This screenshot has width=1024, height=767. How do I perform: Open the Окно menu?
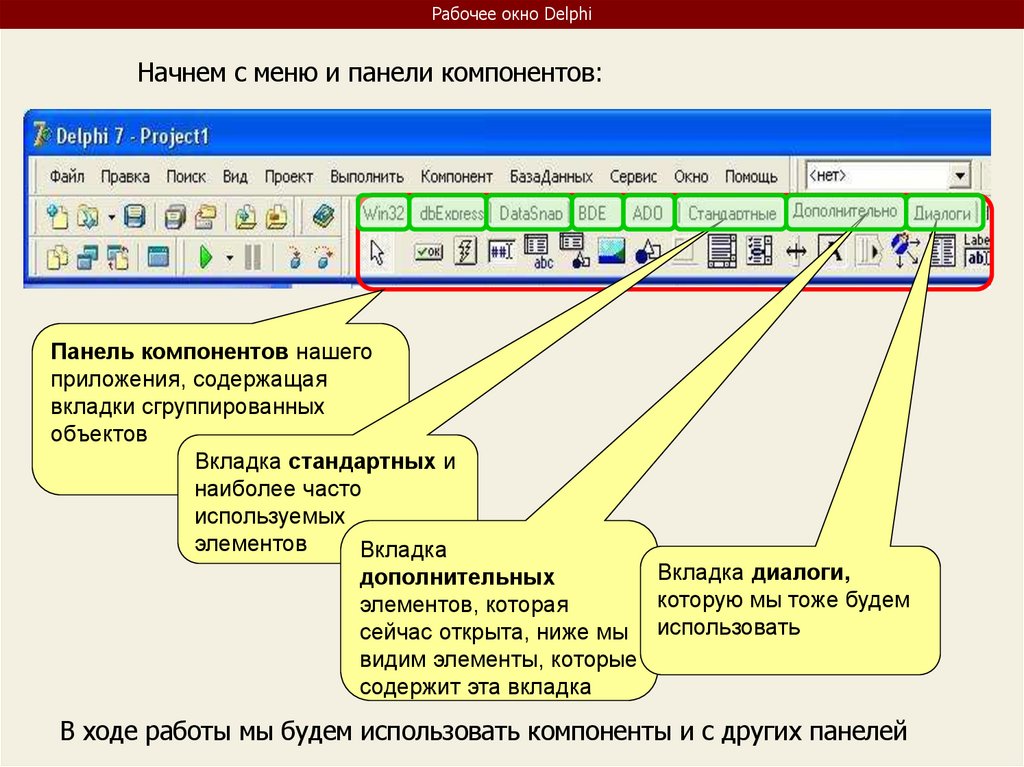tap(691, 176)
